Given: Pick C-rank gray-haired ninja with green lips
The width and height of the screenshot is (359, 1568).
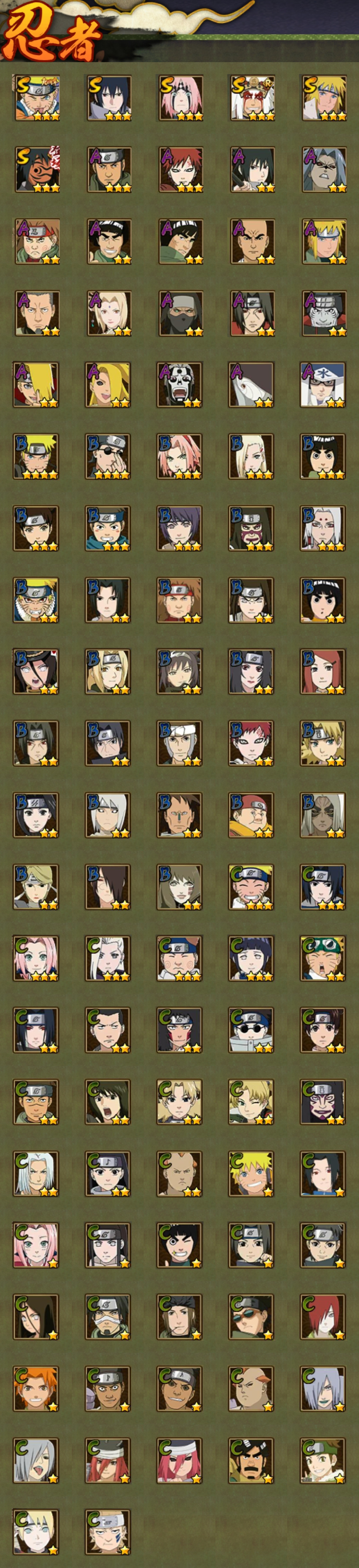Looking at the screenshot, I should click(324, 1390).
